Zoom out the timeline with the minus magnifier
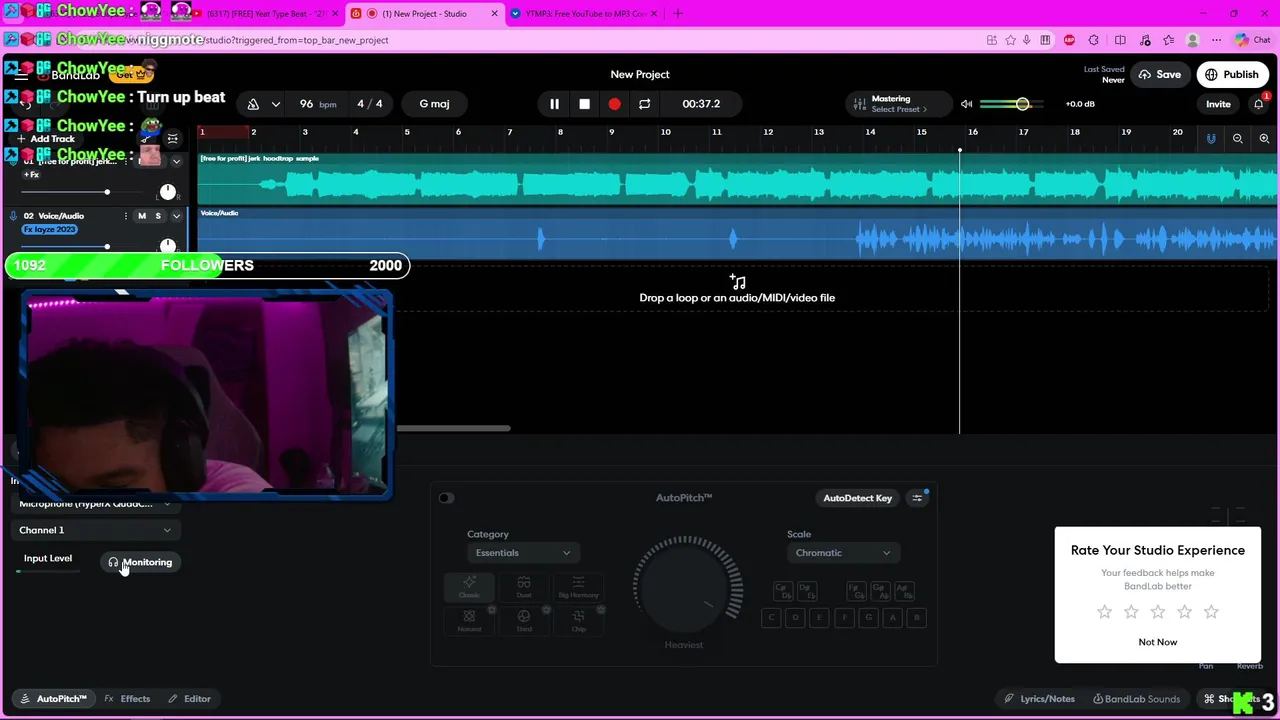The image size is (1280, 720). pos(1238,139)
